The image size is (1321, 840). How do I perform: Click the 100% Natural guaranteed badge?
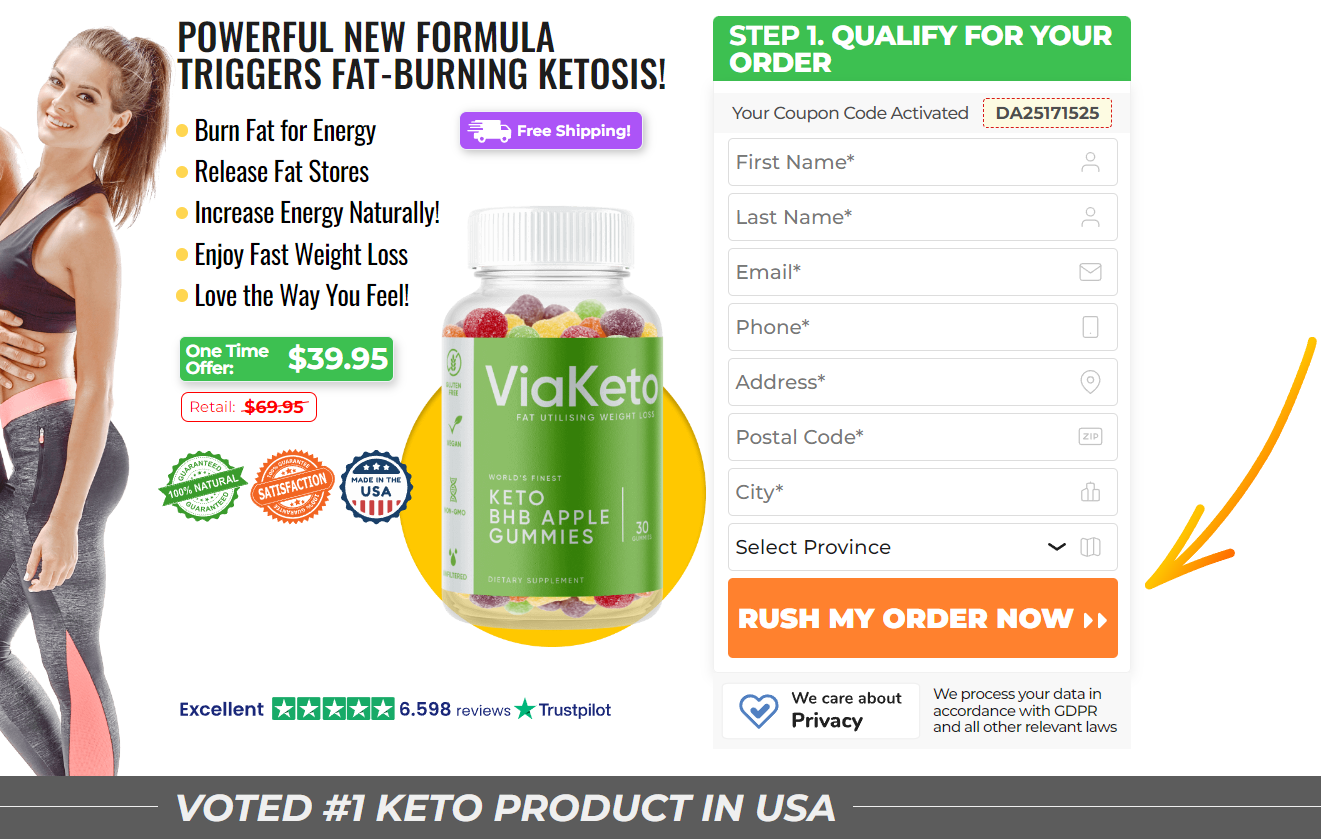tap(203, 486)
